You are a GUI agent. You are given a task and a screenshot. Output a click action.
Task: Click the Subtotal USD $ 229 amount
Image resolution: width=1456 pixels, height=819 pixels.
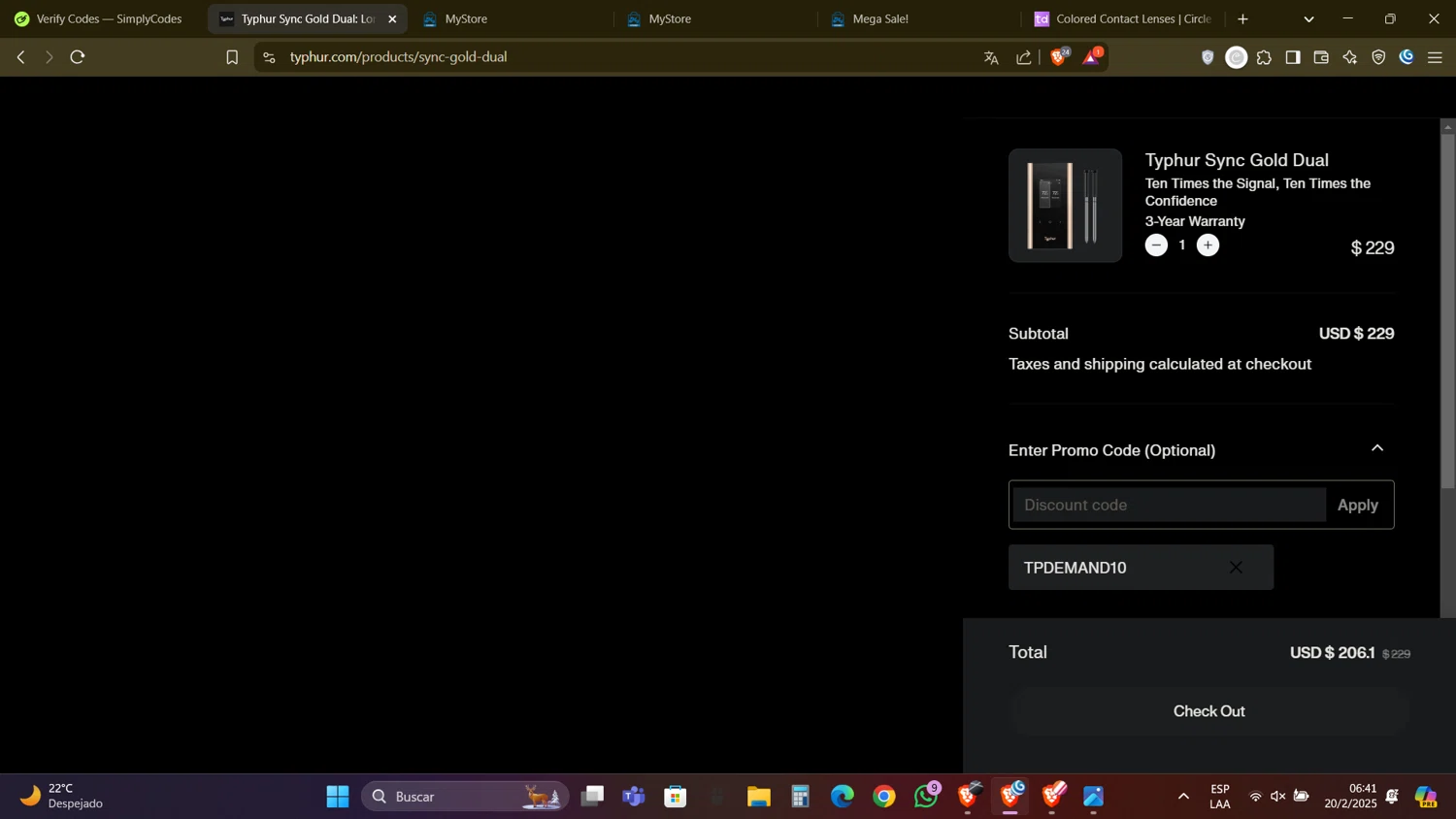click(1356, 333)
